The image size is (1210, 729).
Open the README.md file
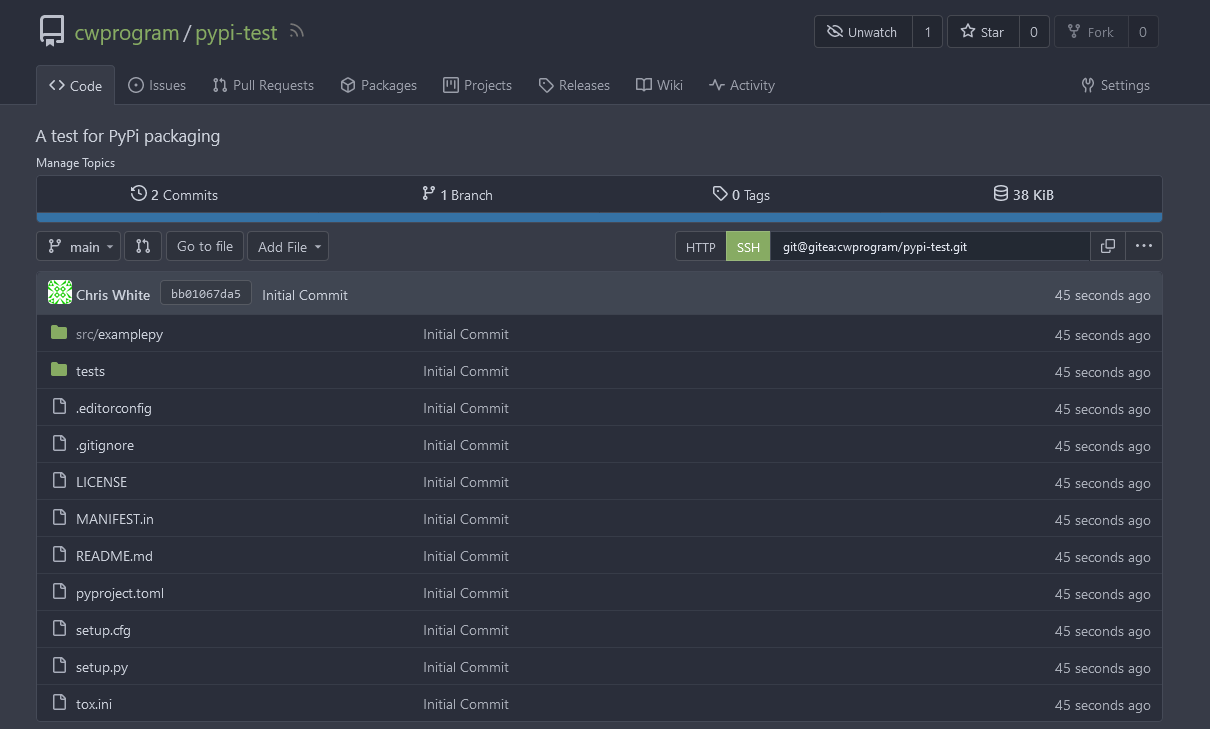click(x=114, y=556)
